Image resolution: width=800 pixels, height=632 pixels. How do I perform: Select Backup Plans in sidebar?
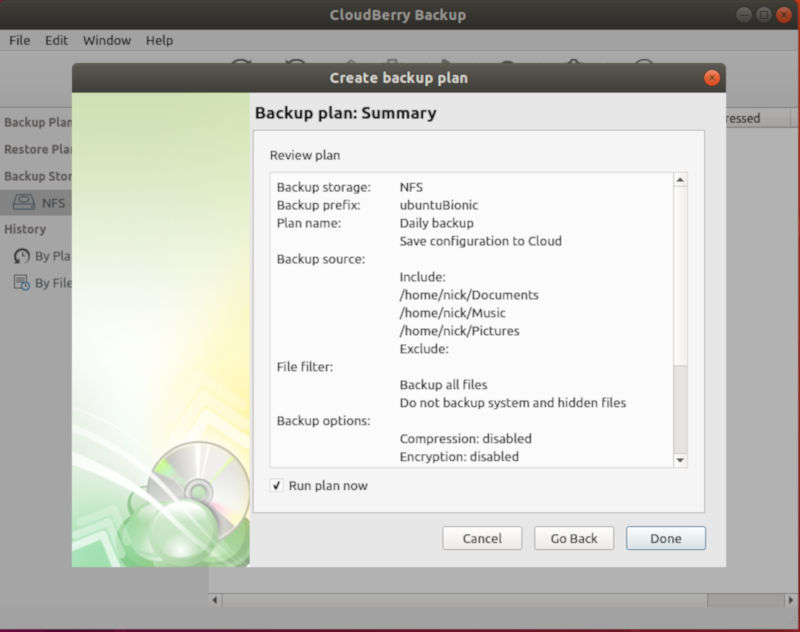pos(37,122)
